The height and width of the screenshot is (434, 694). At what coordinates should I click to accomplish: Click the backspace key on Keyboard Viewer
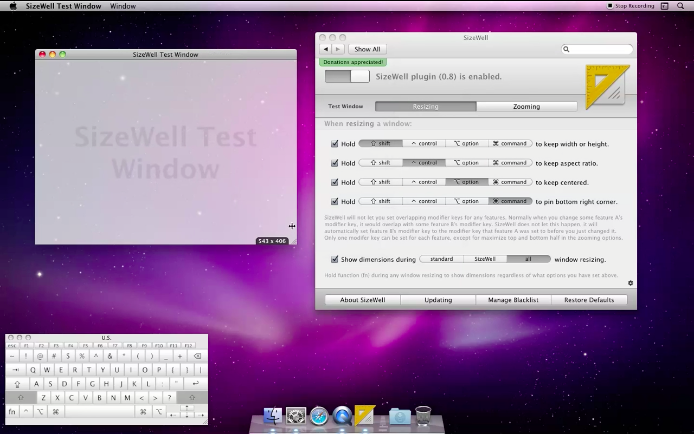[197, 356]
